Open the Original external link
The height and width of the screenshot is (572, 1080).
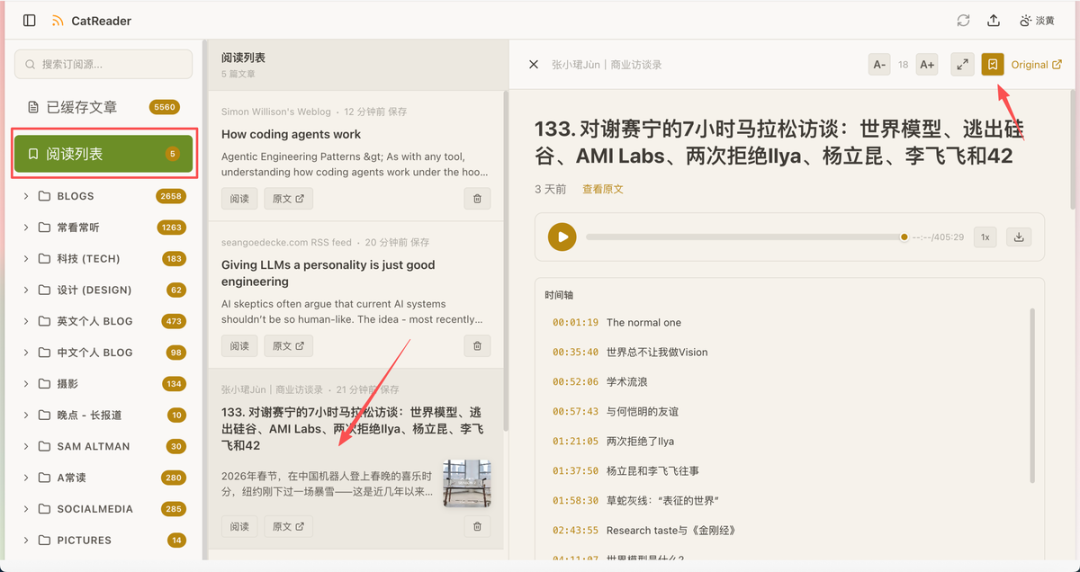[x=1037, y=64]
